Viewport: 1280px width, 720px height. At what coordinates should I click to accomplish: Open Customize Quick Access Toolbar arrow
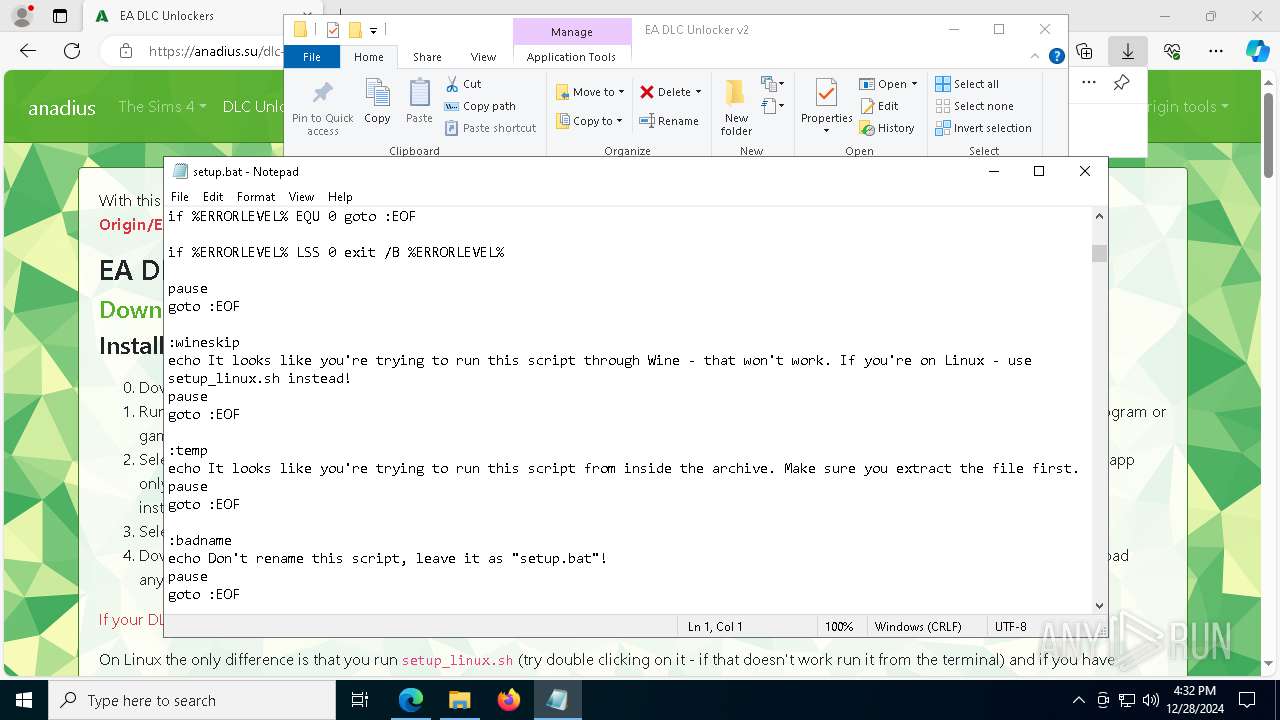coord(374,31)
